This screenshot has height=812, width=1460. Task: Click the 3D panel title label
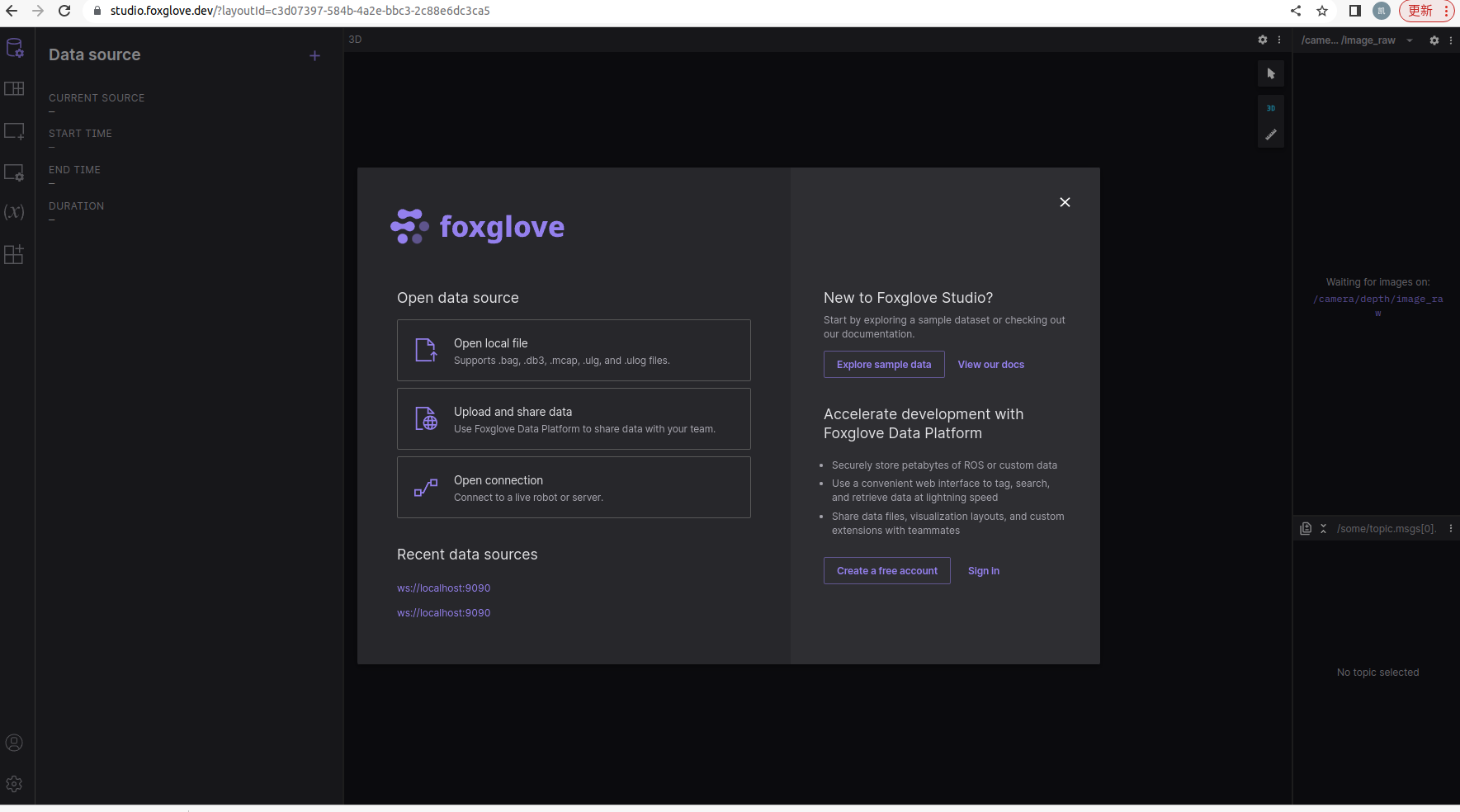pyautogui.click(x=355, y=40)
